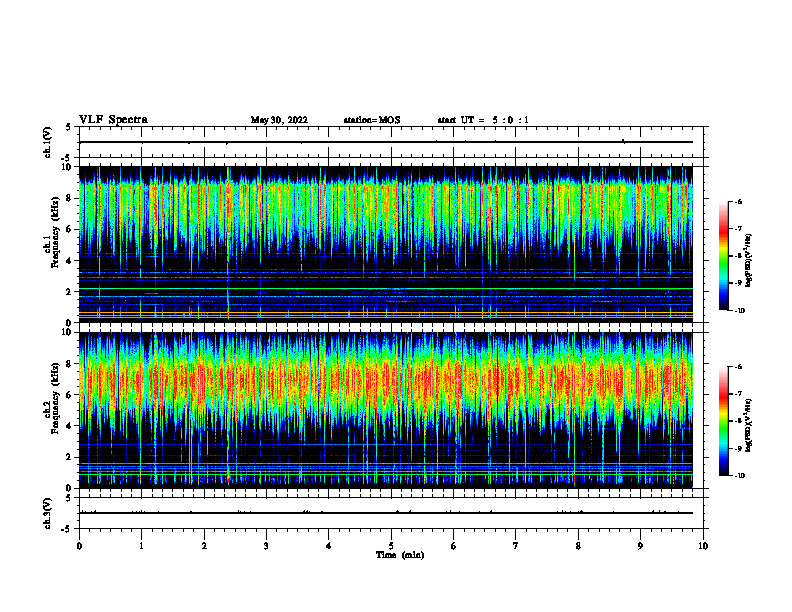Click the "3" tick on the time axis
This screenshot has width=792, height=612.
(266, 546)
